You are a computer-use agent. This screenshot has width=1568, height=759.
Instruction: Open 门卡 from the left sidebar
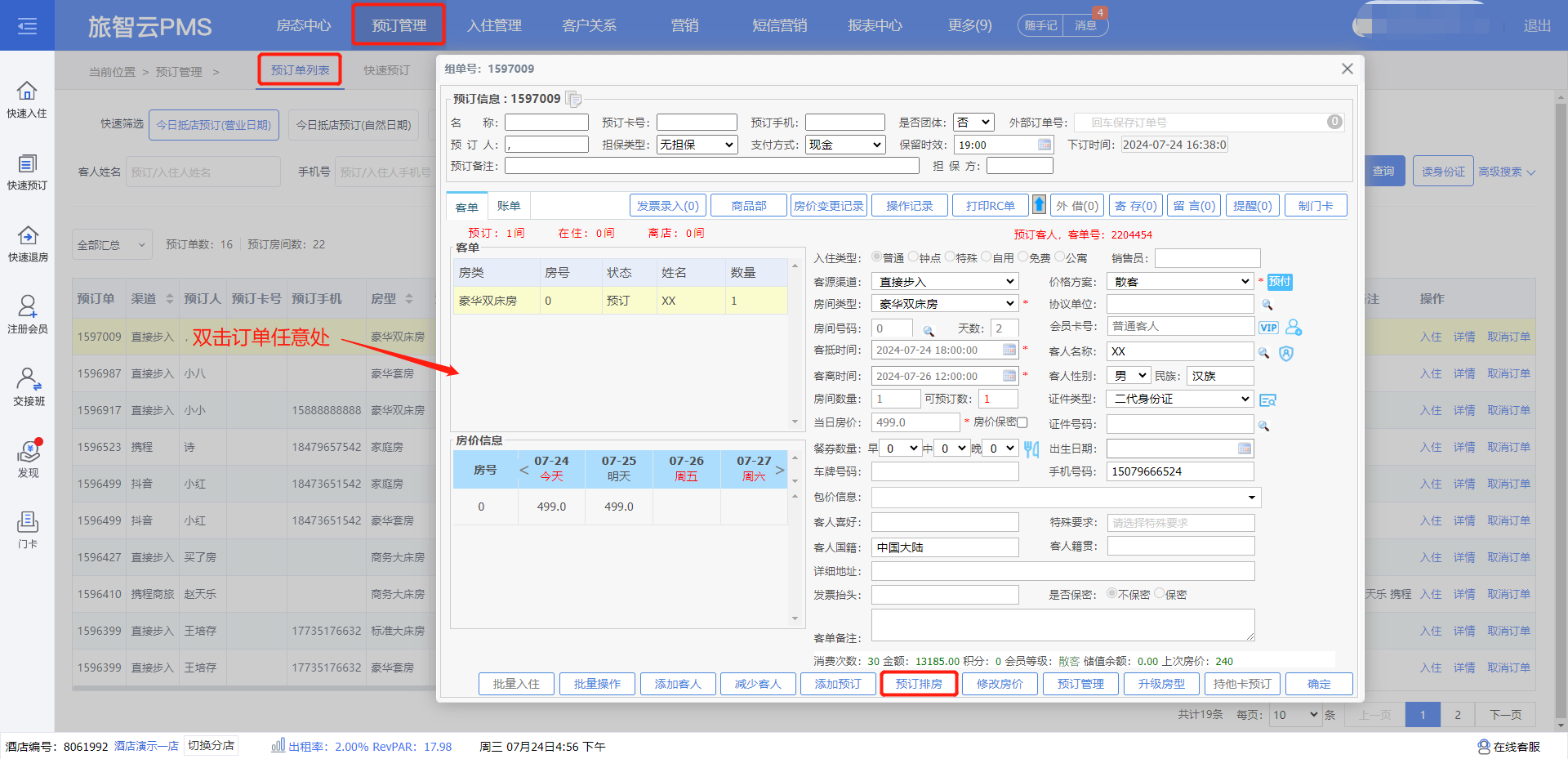point(27,530)
